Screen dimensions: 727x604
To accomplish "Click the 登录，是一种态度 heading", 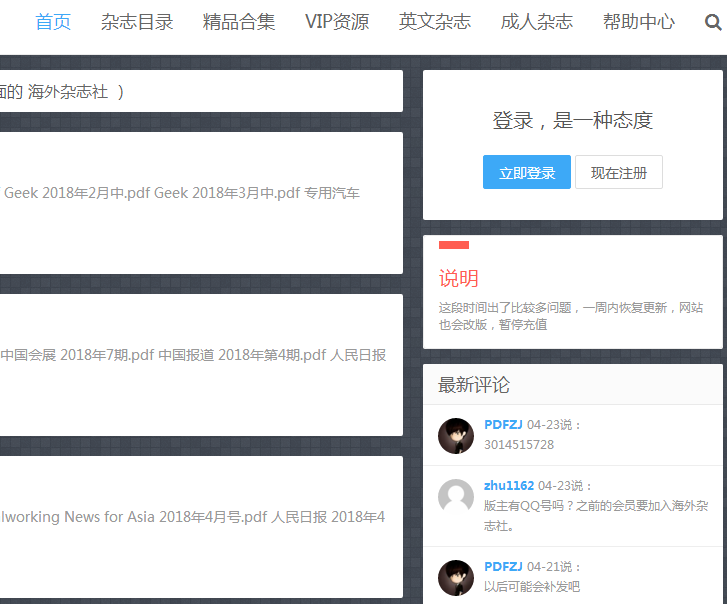I will (x=573, y=121).
